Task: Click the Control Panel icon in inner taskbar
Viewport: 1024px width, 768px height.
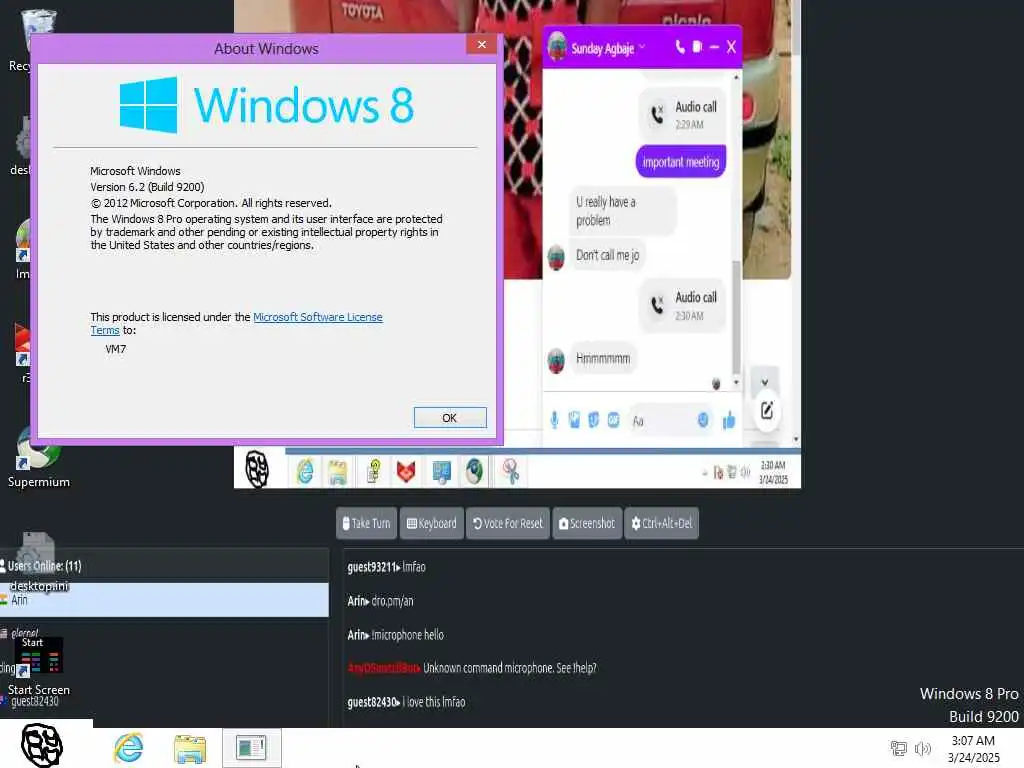Action: coord(441,472)
